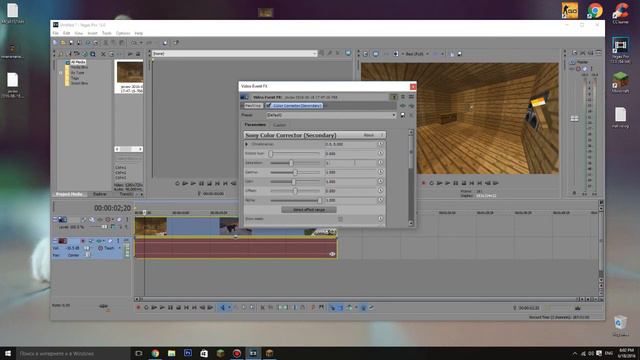Minimize the video track header
640x360 pixels.
55,219
